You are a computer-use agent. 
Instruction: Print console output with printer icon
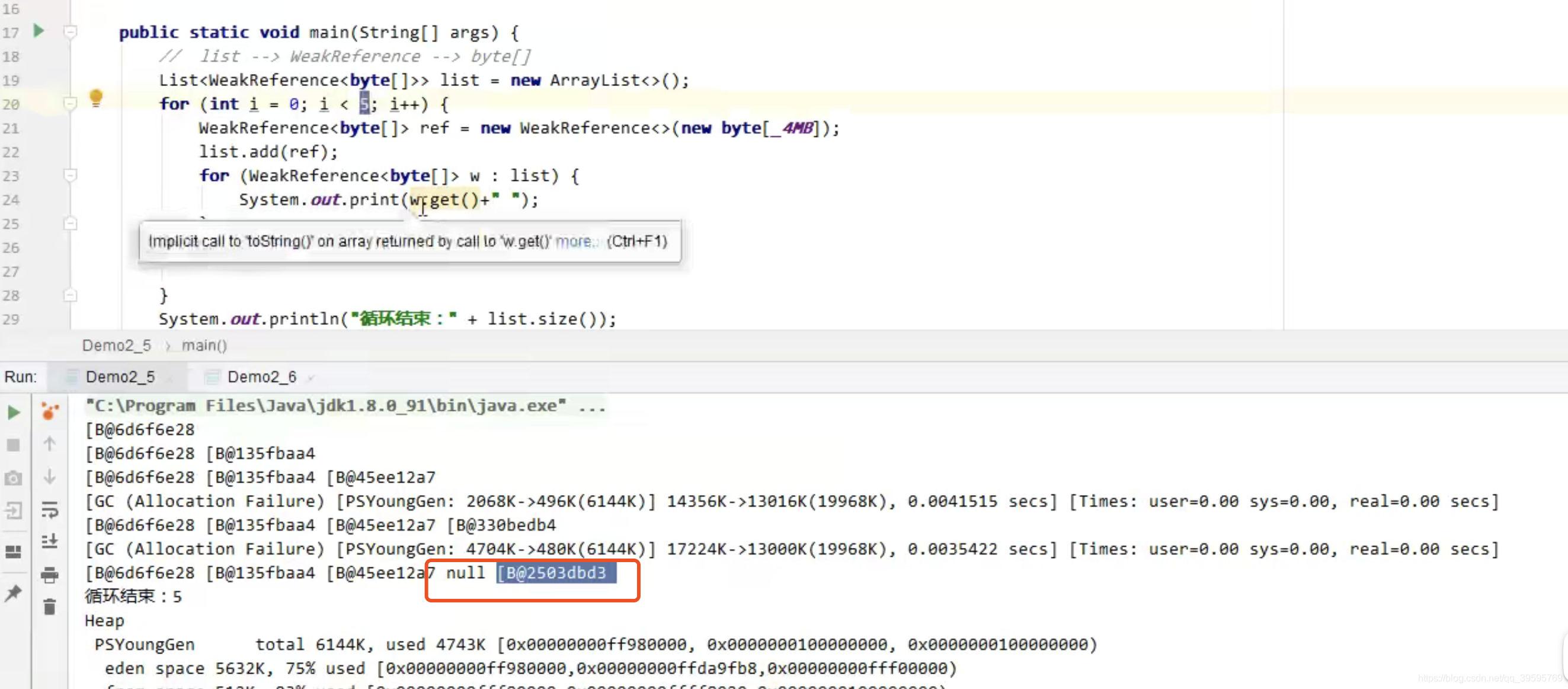click(50, 575)
